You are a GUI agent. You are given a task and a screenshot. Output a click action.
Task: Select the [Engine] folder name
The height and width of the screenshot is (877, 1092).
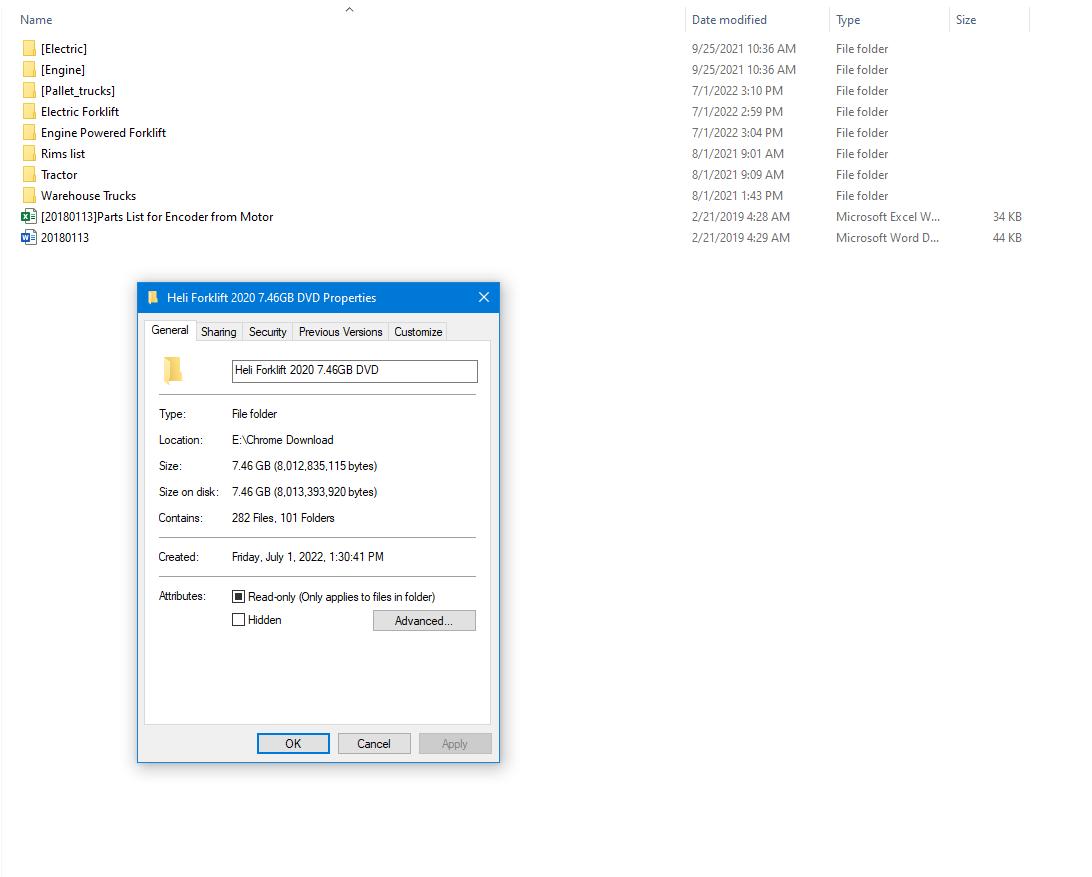(x=63, y=70)
